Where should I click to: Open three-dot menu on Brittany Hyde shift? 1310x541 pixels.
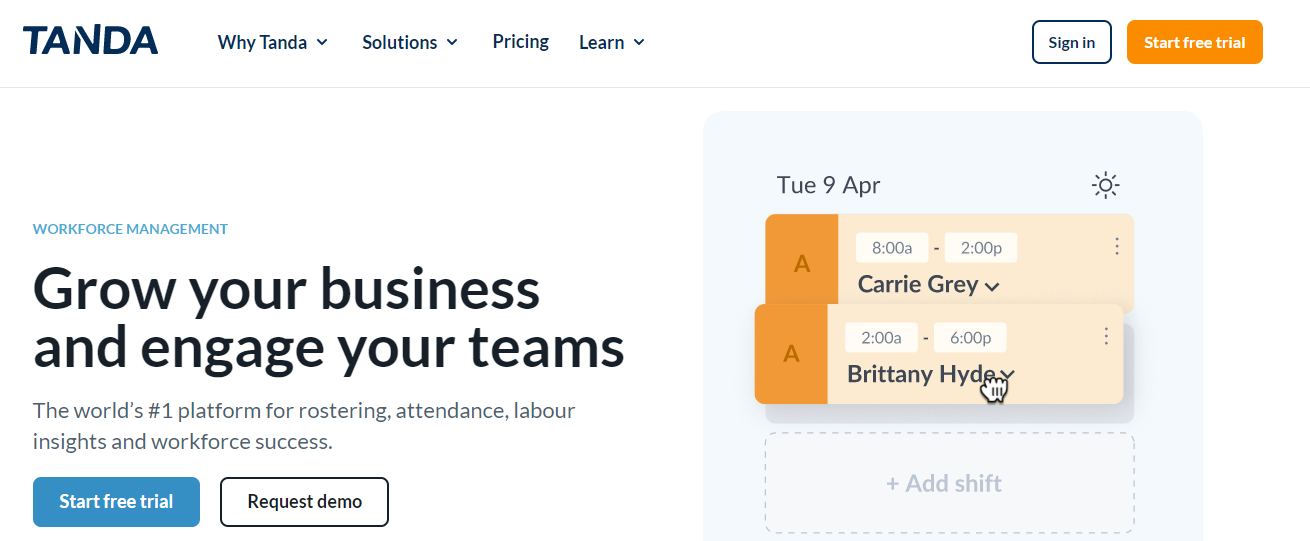tap(1106, 336)
